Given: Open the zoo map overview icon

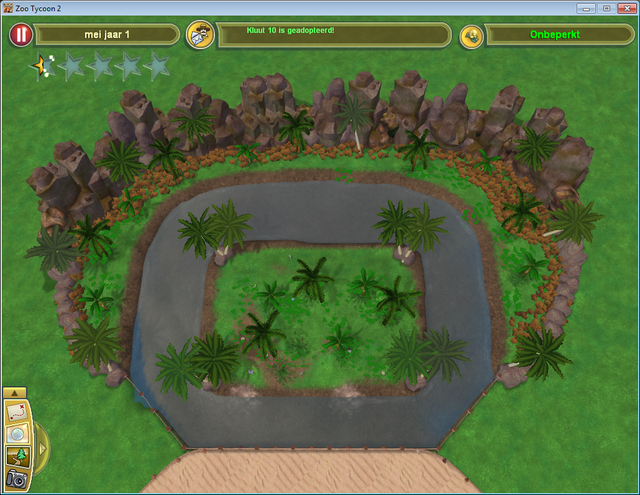Looking at the screenshot, I should tap(17, 411).
